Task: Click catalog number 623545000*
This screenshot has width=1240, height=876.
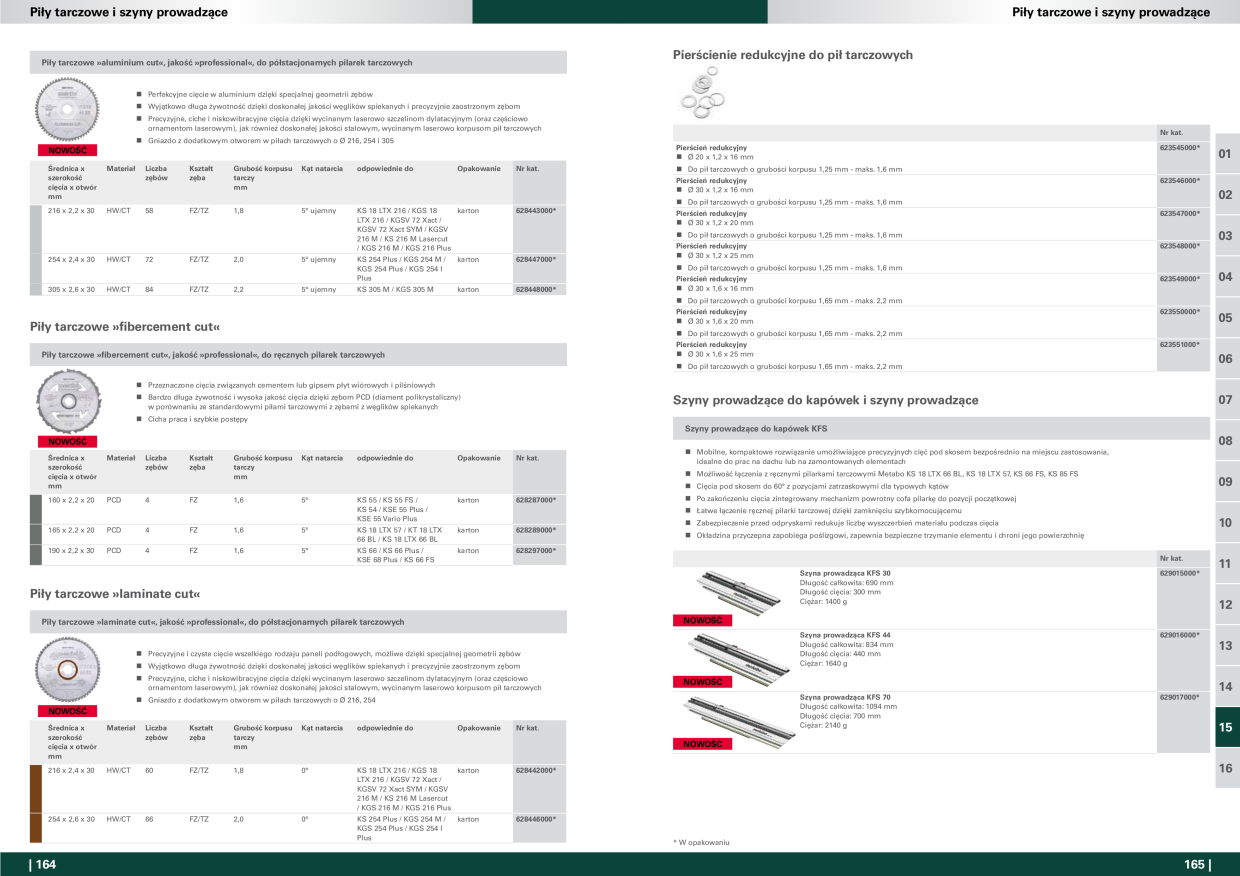Action: (x=1180, y=147)
